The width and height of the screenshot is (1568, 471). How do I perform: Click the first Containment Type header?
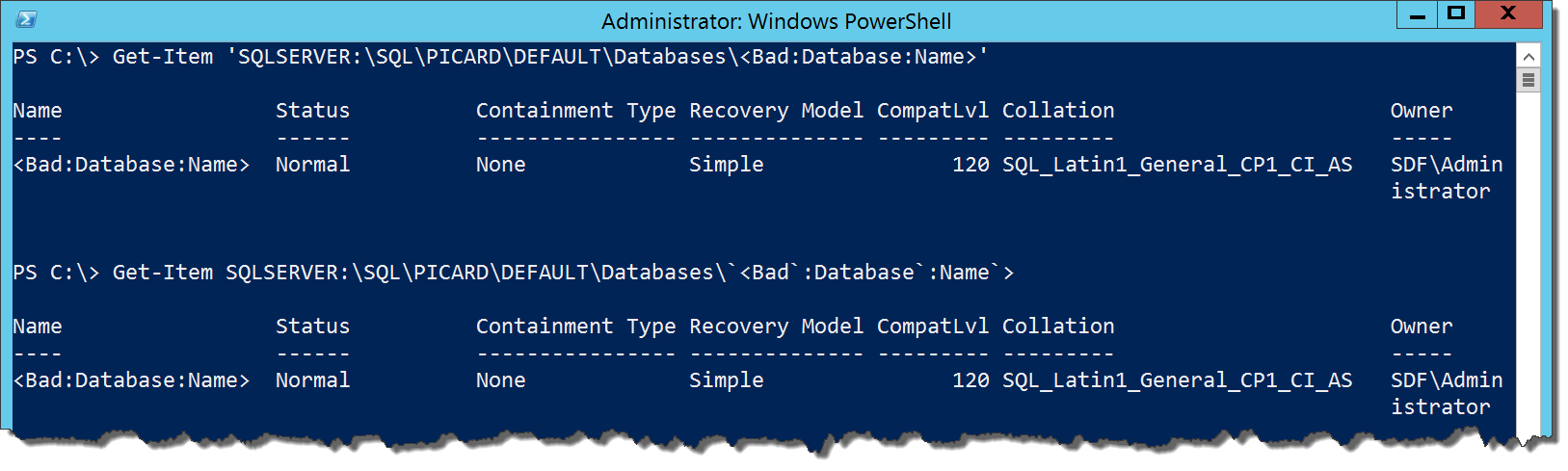[x=575, y=112]
